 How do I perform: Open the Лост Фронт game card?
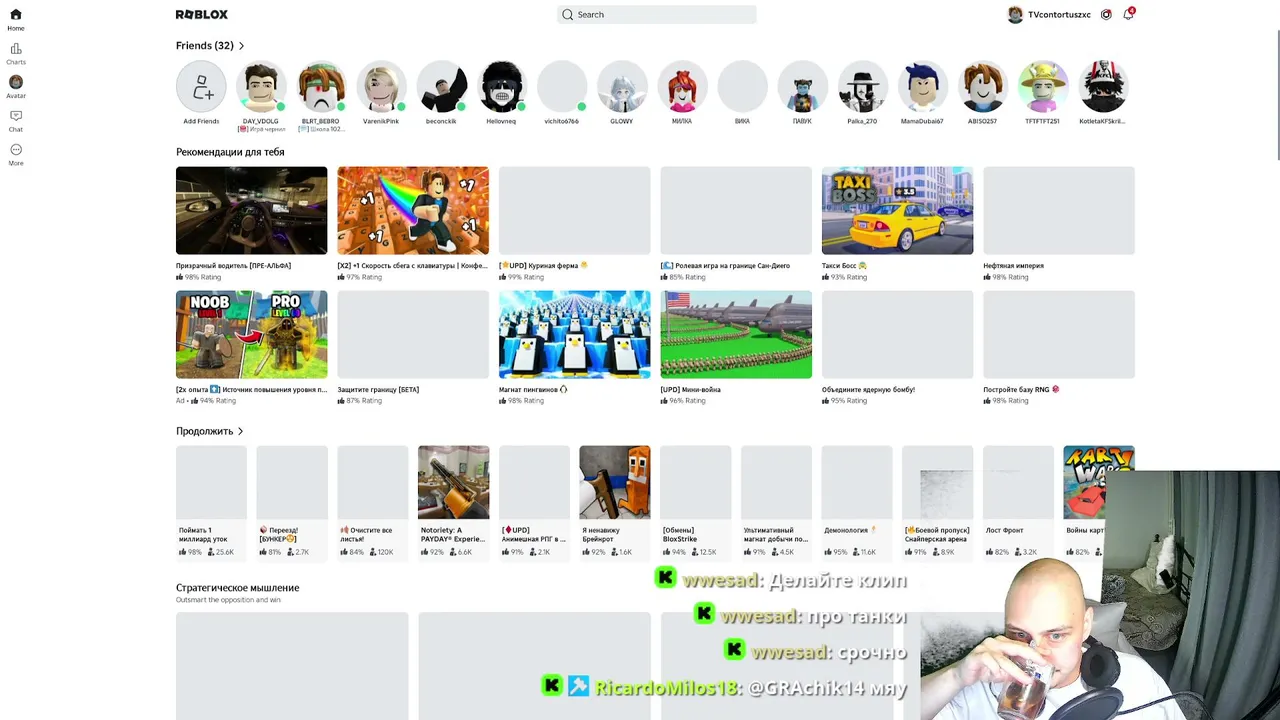coord(1019,502)
